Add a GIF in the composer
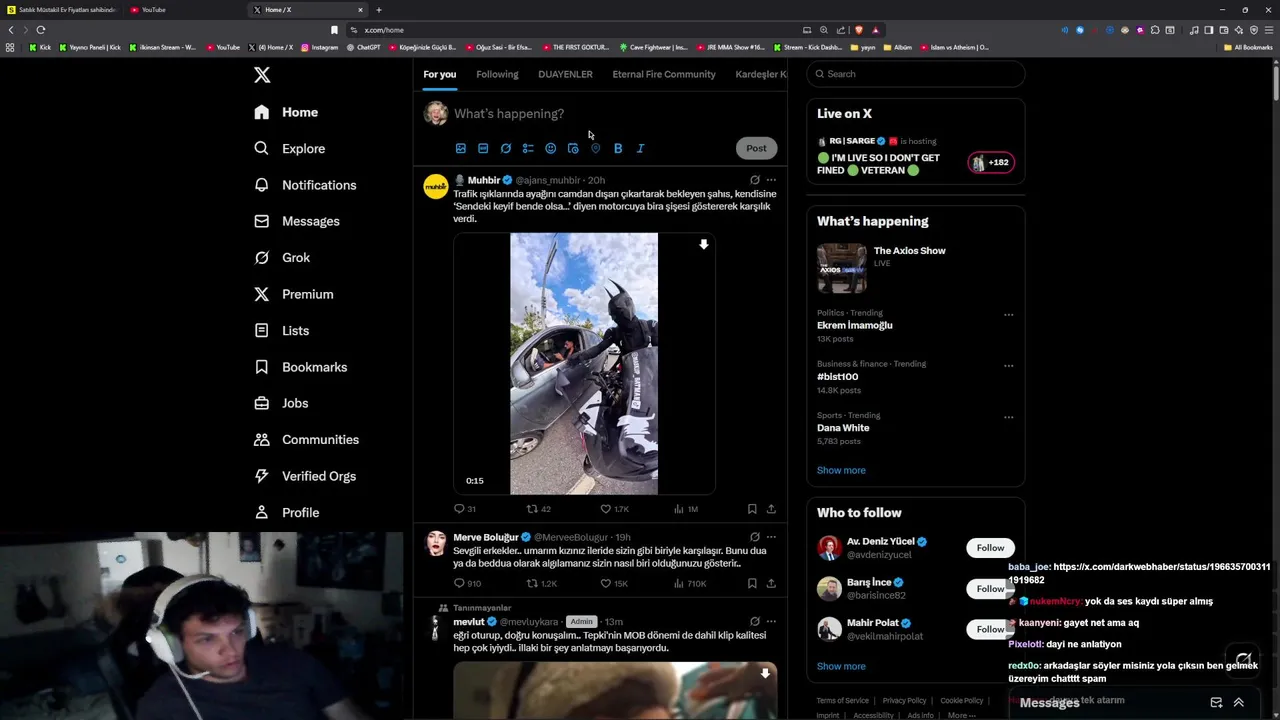 [x=483, y=148]
